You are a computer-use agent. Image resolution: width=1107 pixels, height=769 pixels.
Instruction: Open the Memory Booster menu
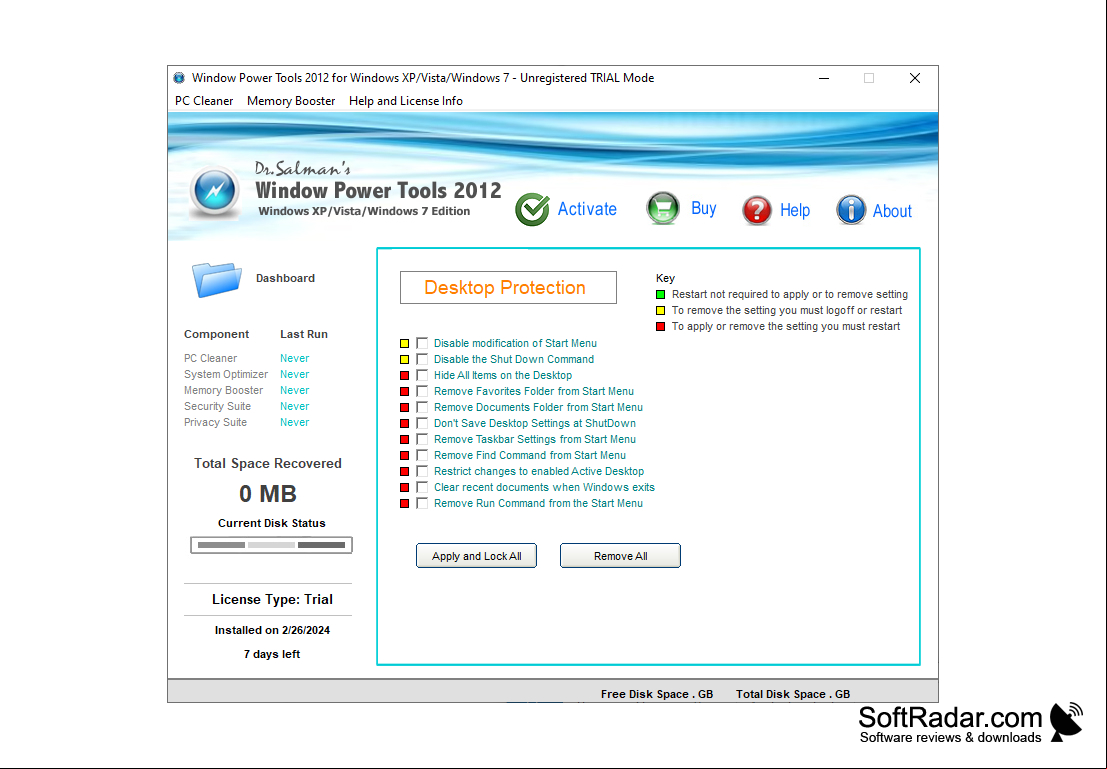coord(291,101)
